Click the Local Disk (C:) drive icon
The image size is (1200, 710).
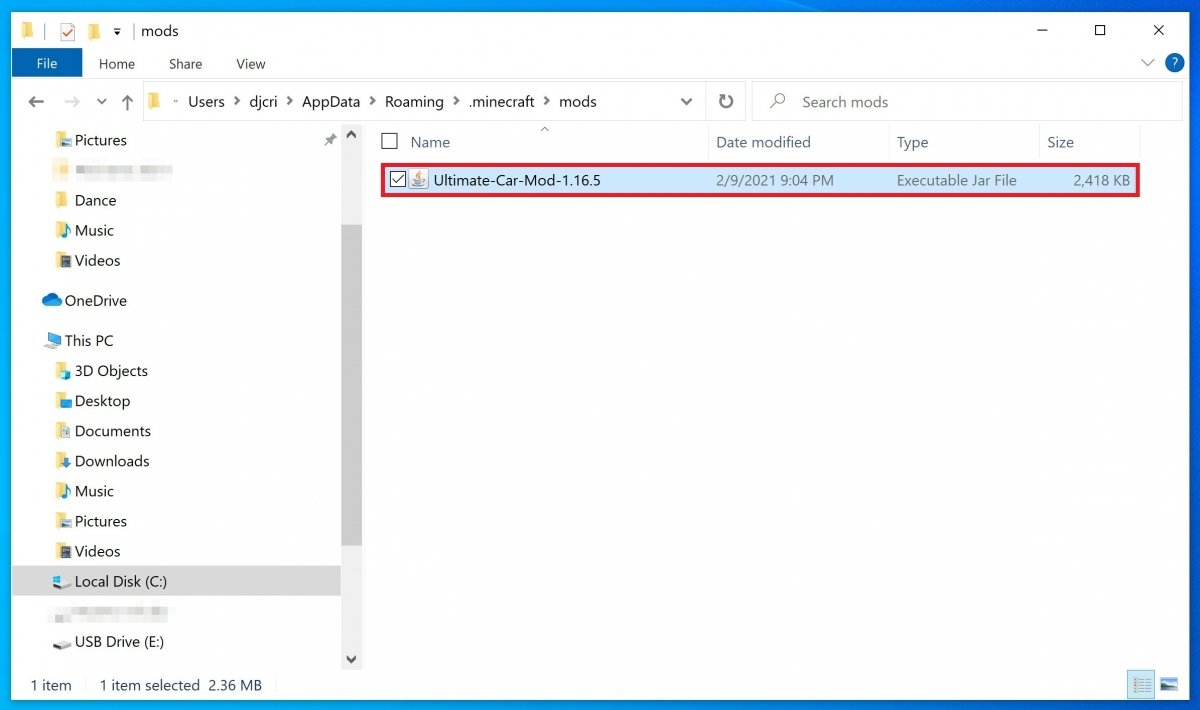click(x=62, y=581)
